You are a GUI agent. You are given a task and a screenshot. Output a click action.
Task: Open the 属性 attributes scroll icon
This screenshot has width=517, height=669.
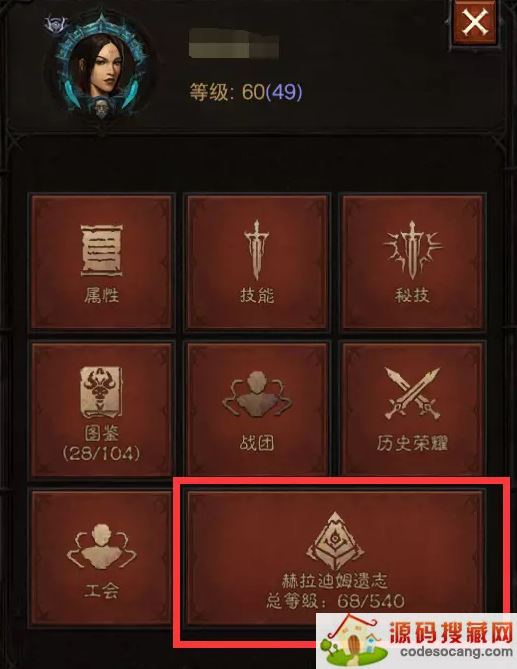point(102,250)
